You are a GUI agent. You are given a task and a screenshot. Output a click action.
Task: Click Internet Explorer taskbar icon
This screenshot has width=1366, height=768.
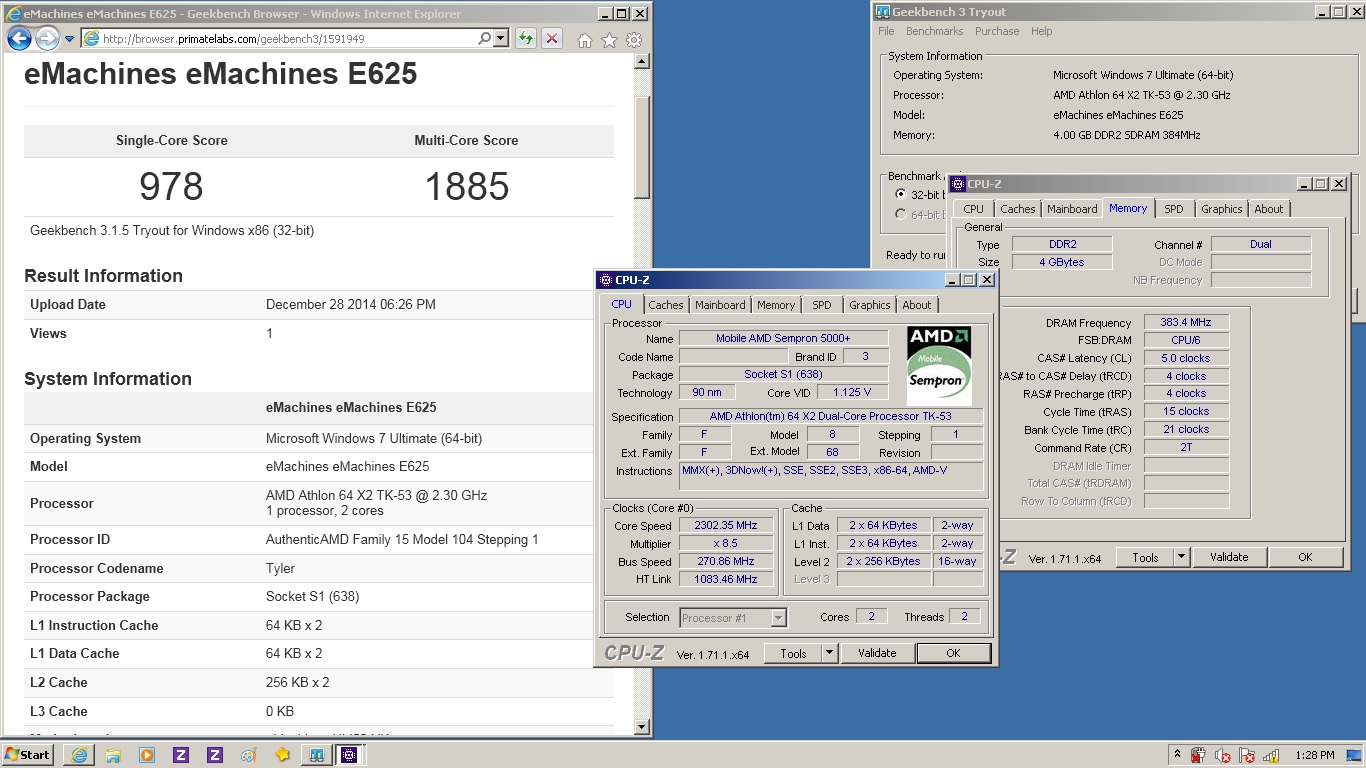click(x=79, y=755)
